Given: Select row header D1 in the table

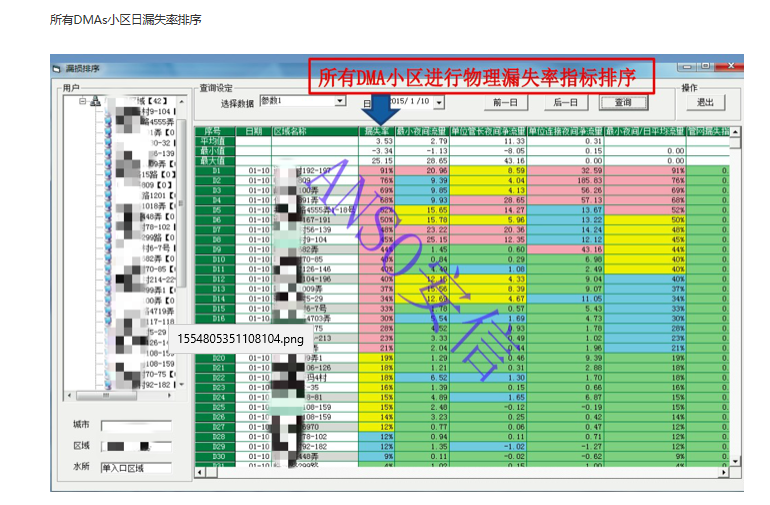Looking at the screenshot, I should (x=215, y=170).
